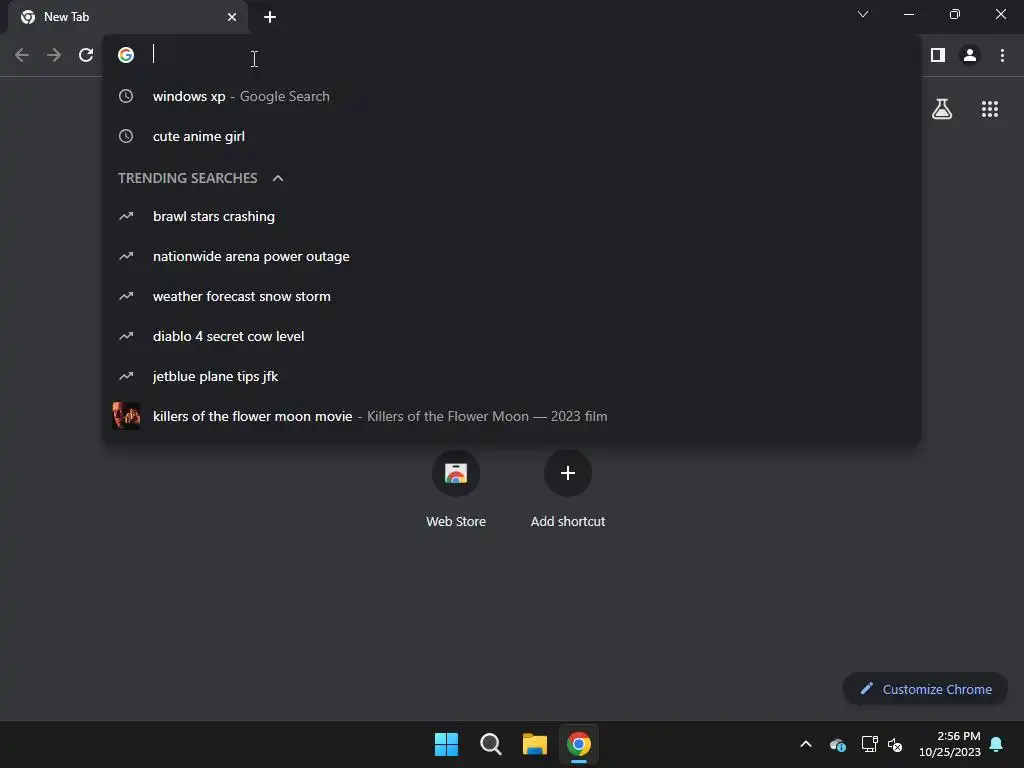Open the Windows Start menu
The height and width of the screenshot is (768, 1024).
click(x=447, y=744)
